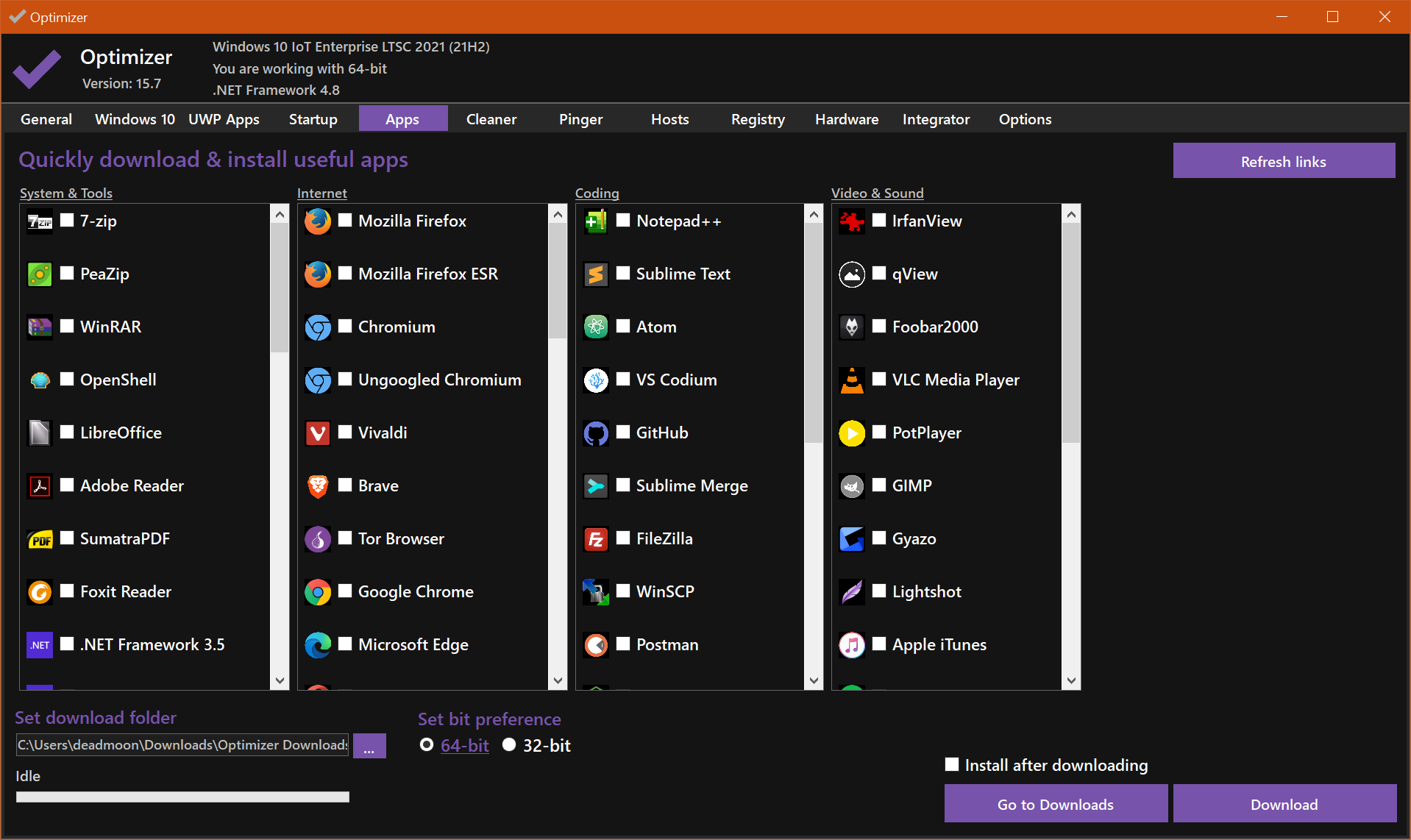Select the 32-bit radio button
Viewport: 1411px width, 840px height.
(x=509, y=745)
